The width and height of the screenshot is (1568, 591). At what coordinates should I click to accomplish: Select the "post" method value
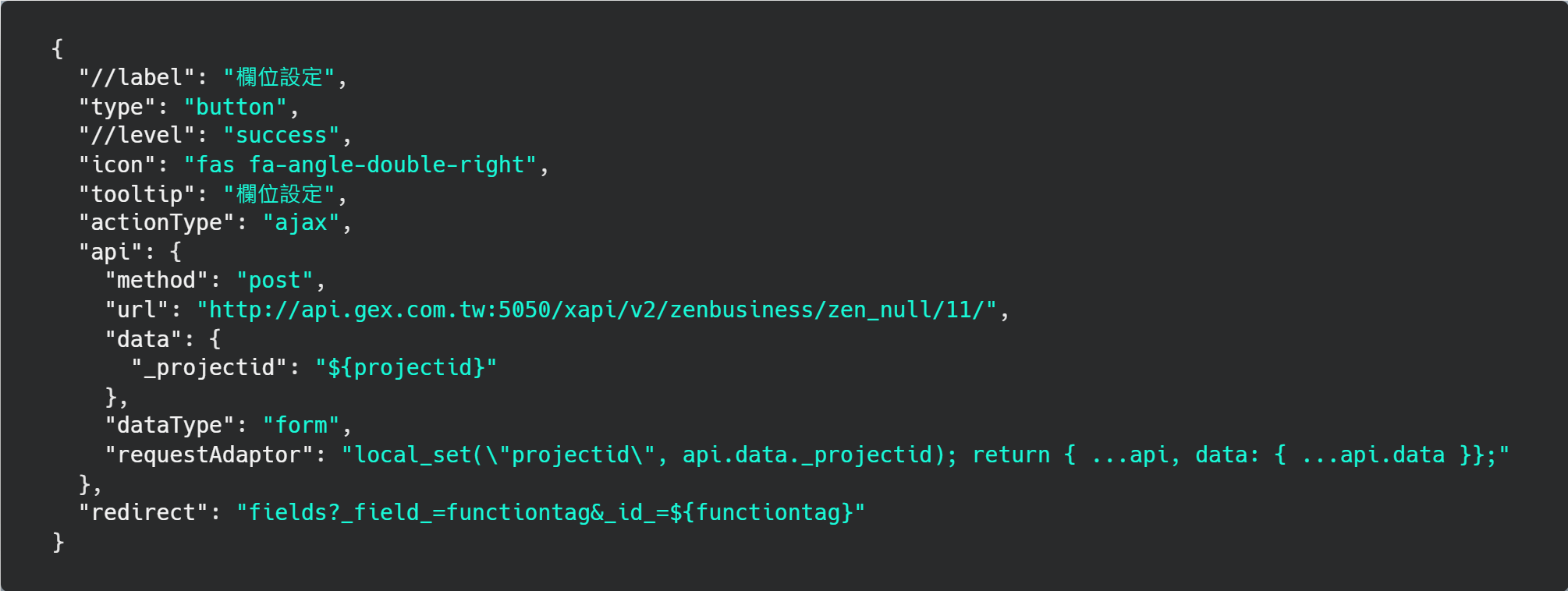(x=275, y=281)
